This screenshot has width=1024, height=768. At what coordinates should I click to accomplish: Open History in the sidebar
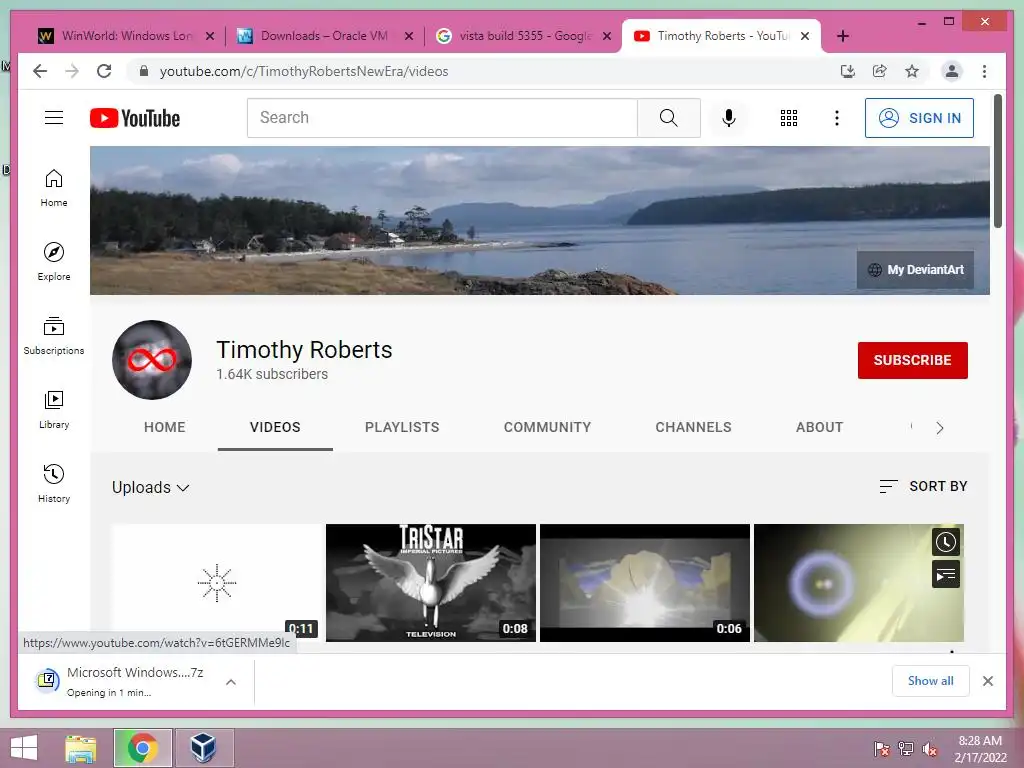[54, 483]
